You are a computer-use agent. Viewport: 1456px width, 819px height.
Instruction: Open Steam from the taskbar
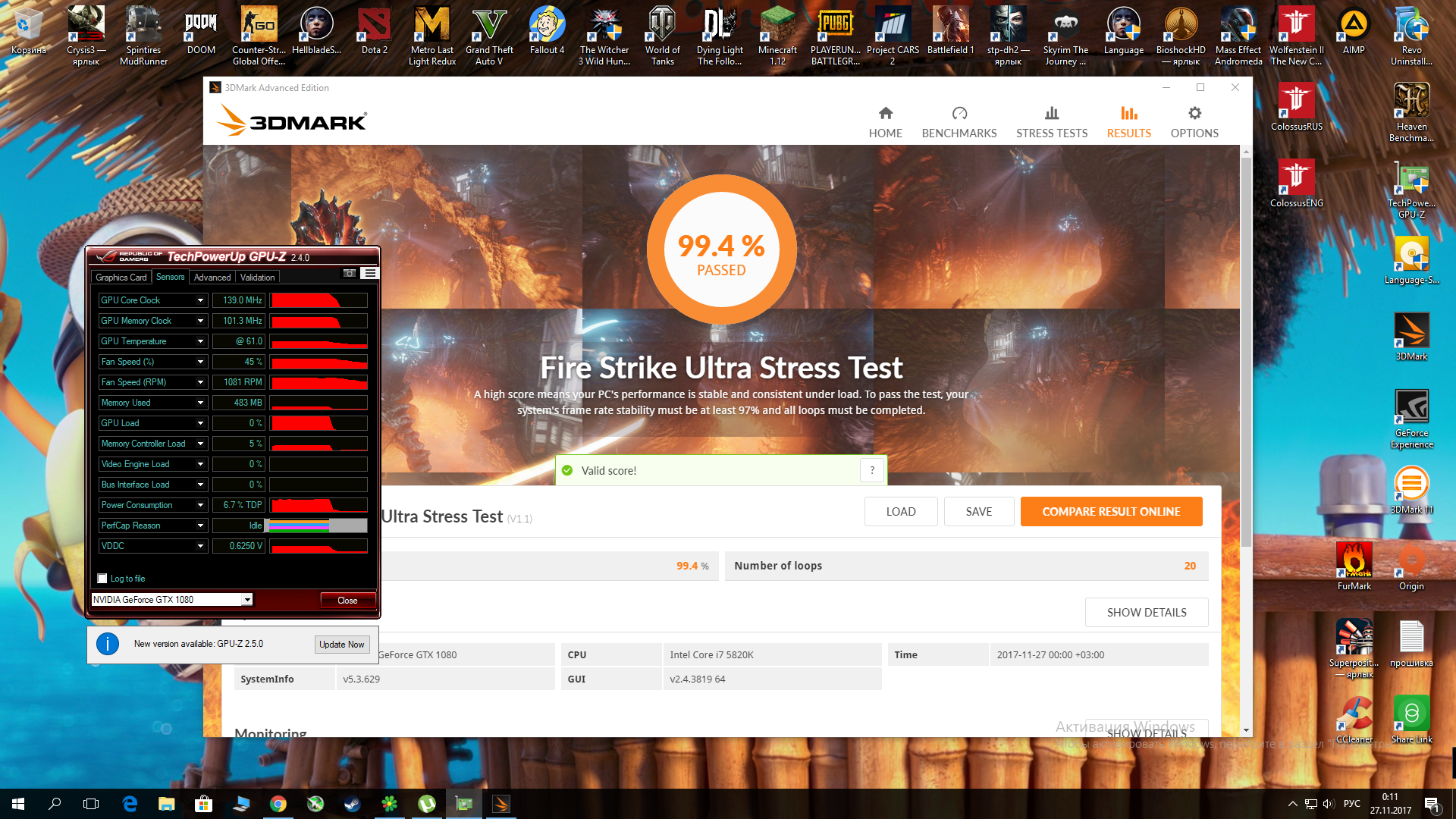point(353,804)
